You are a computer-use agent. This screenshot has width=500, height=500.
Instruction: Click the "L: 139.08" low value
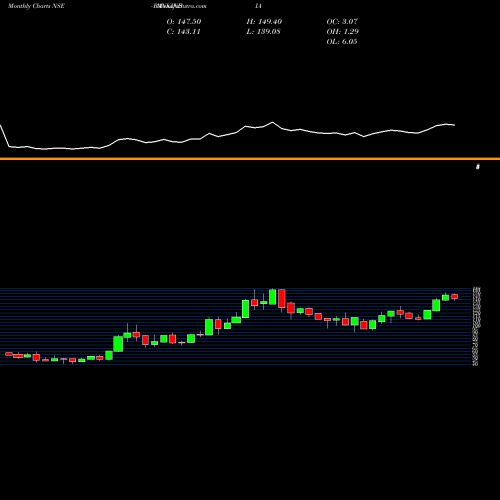click(263, 32)
